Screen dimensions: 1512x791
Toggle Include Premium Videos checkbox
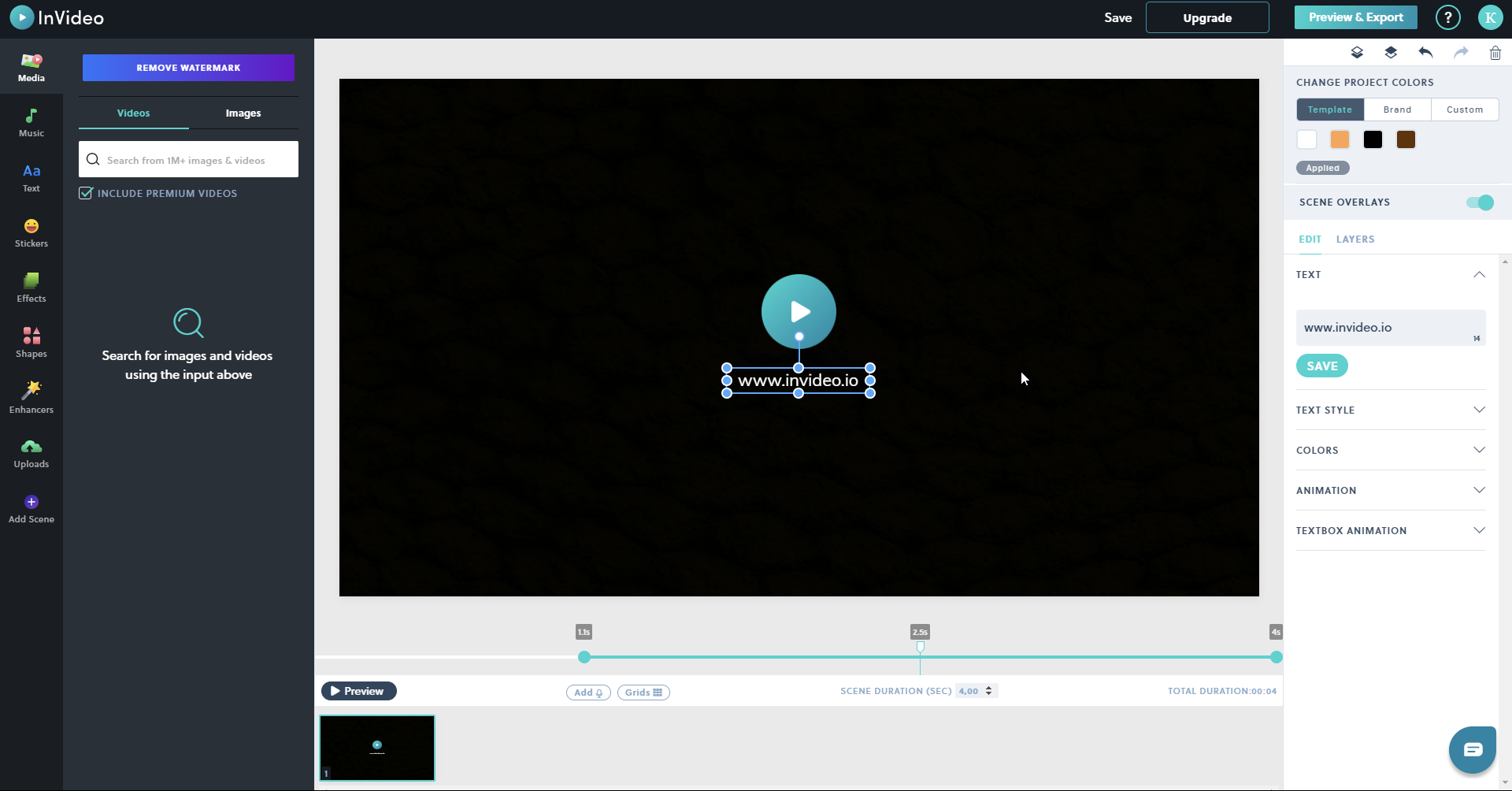click(86, 193)
